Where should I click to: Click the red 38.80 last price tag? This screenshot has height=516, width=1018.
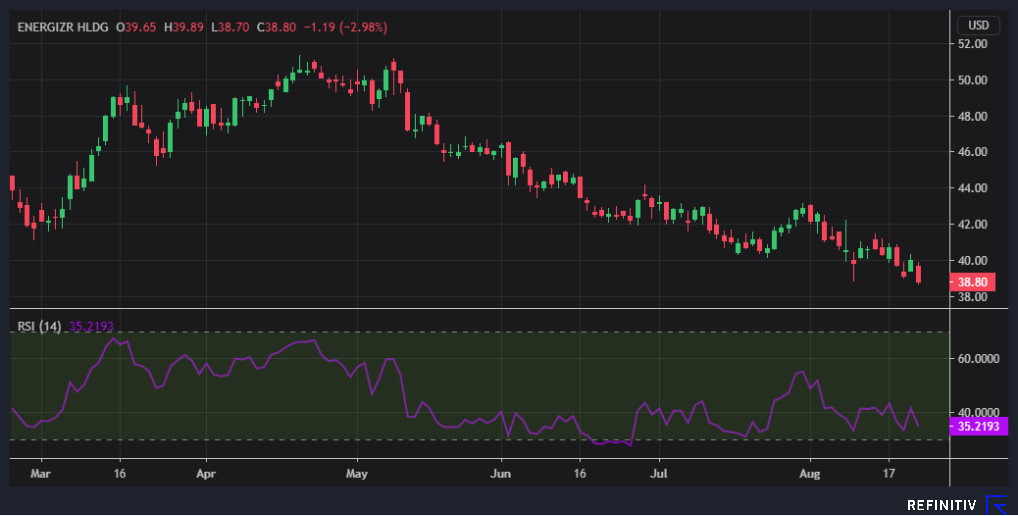972,282
